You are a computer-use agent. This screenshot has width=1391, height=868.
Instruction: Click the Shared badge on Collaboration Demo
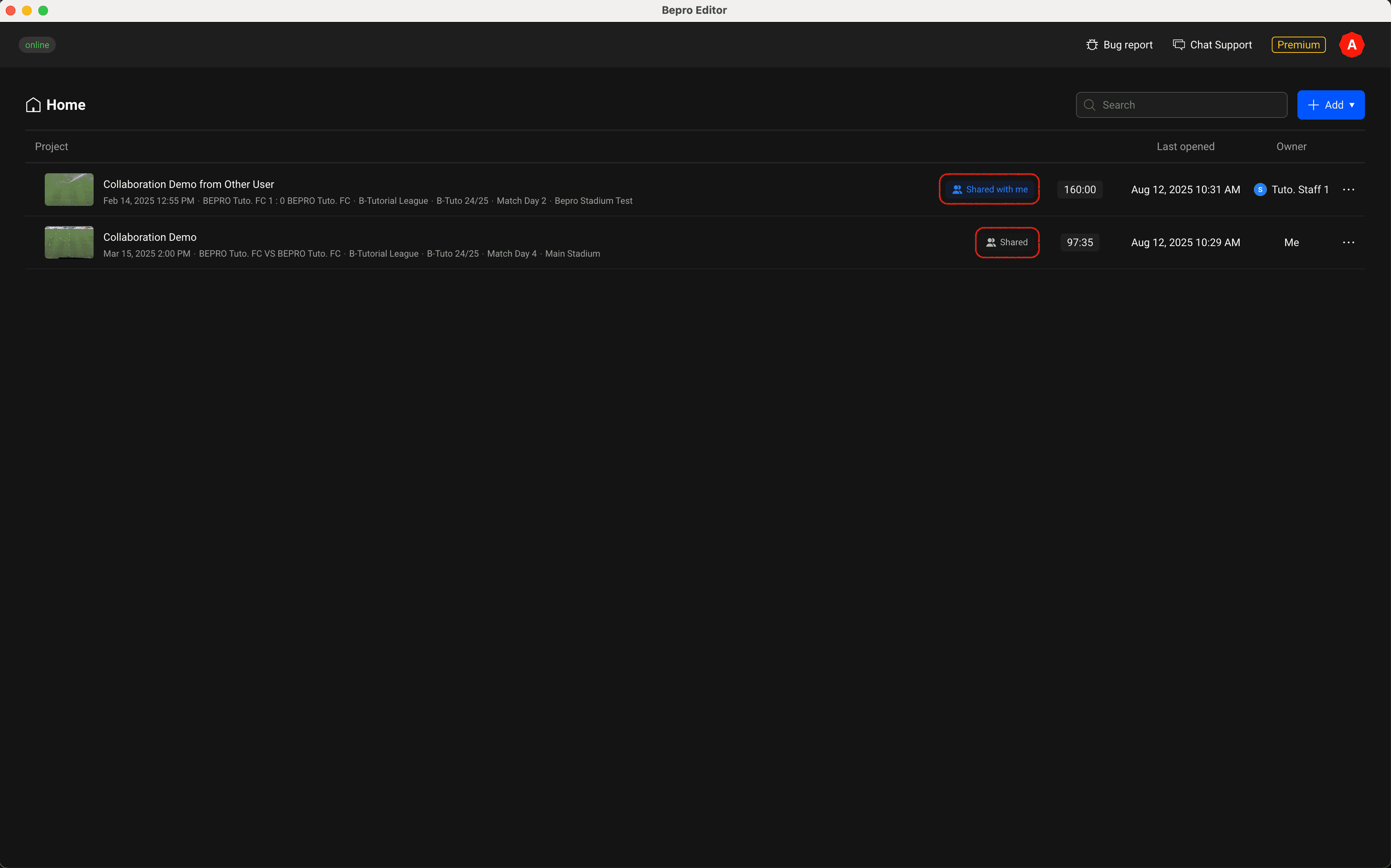[1007, 242]
